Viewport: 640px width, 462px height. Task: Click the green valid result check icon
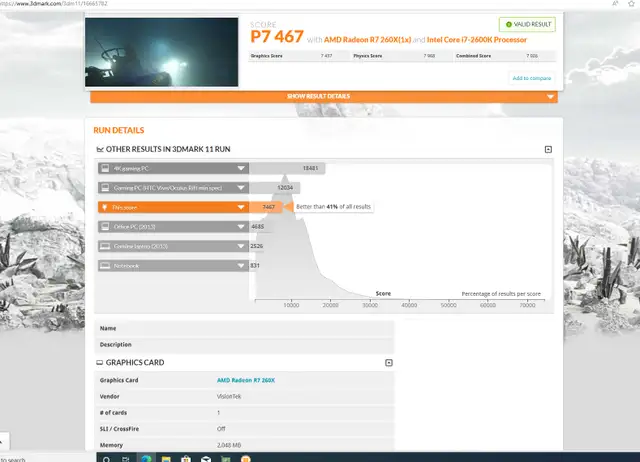tap(509, 24)
